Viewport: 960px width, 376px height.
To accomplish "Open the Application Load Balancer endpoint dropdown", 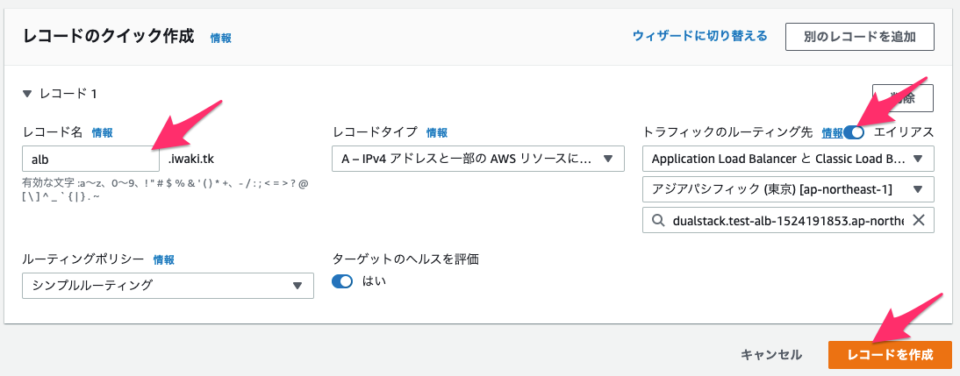I will tap(788, 159).
